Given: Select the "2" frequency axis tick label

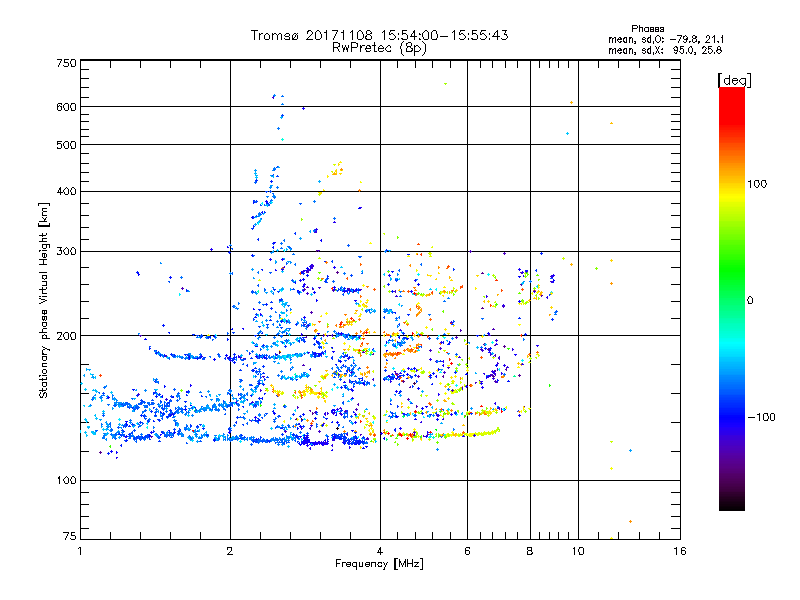Looking at the screenshot, I should [x=230, y=551].
